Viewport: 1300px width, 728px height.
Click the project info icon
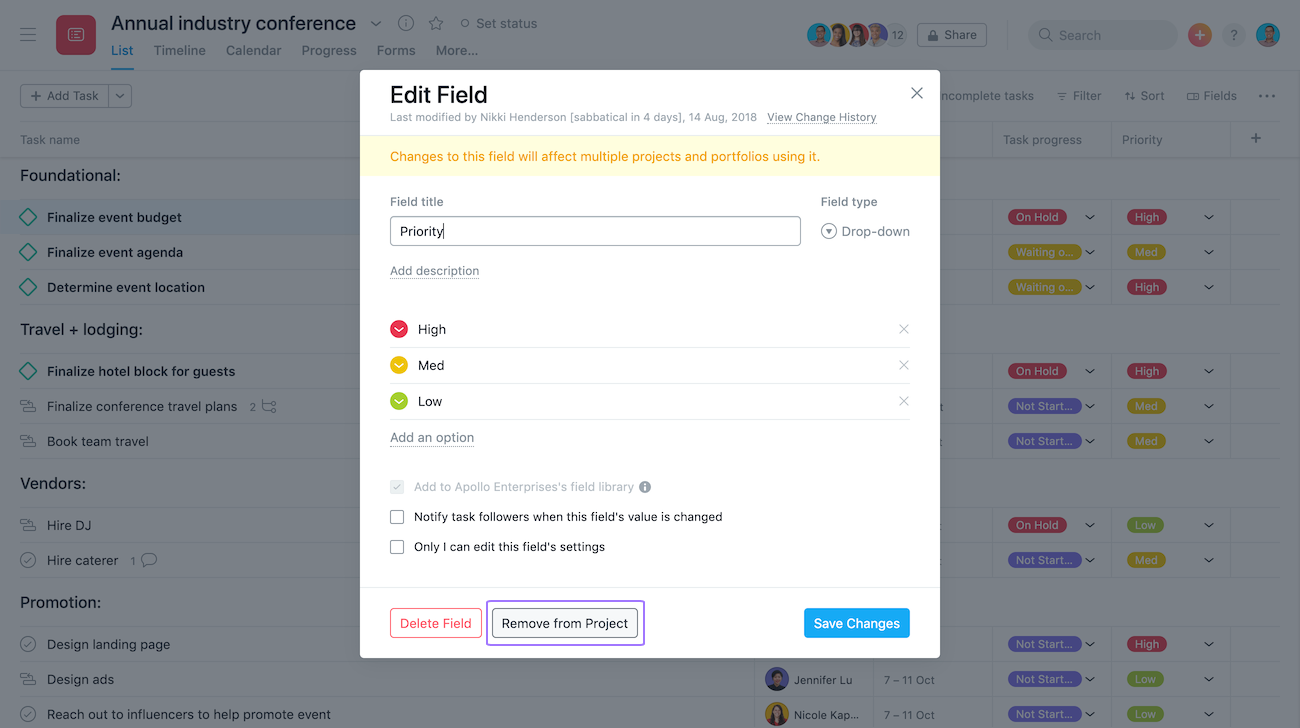click(x=406, y=23)
